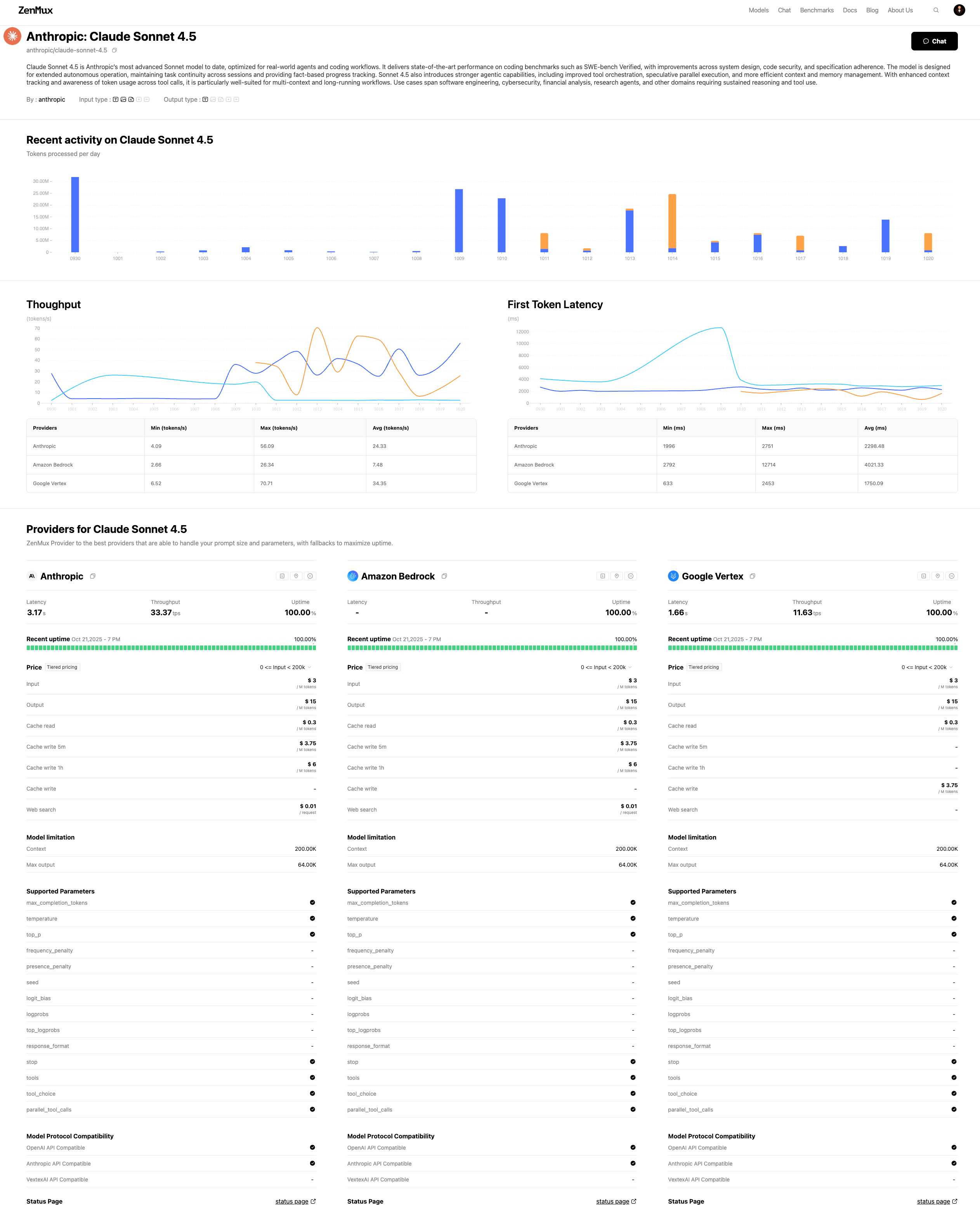Click the search icon in the header
Screen dimensions: 980x1223
tap(936, 10)
